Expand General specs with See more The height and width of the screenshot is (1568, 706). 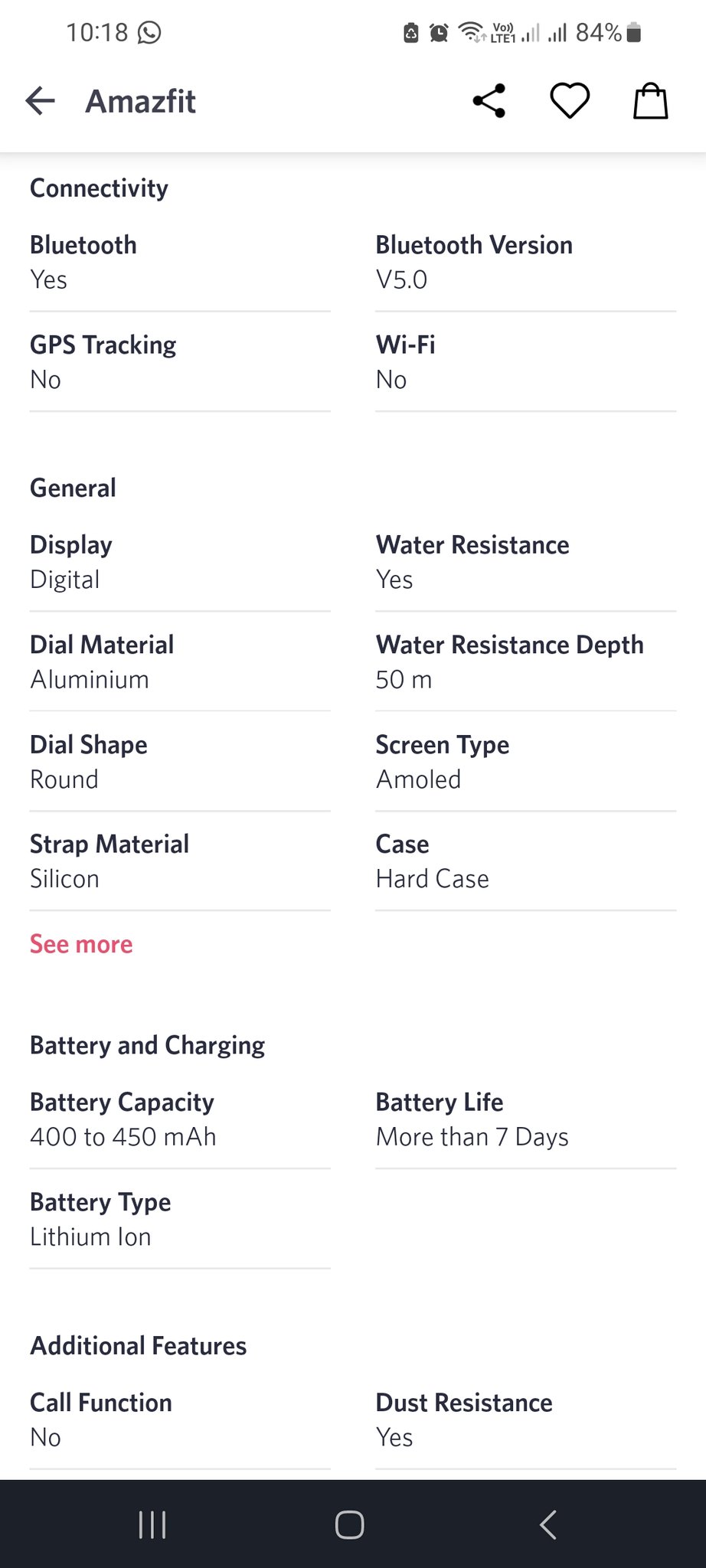tap(81, 944)
